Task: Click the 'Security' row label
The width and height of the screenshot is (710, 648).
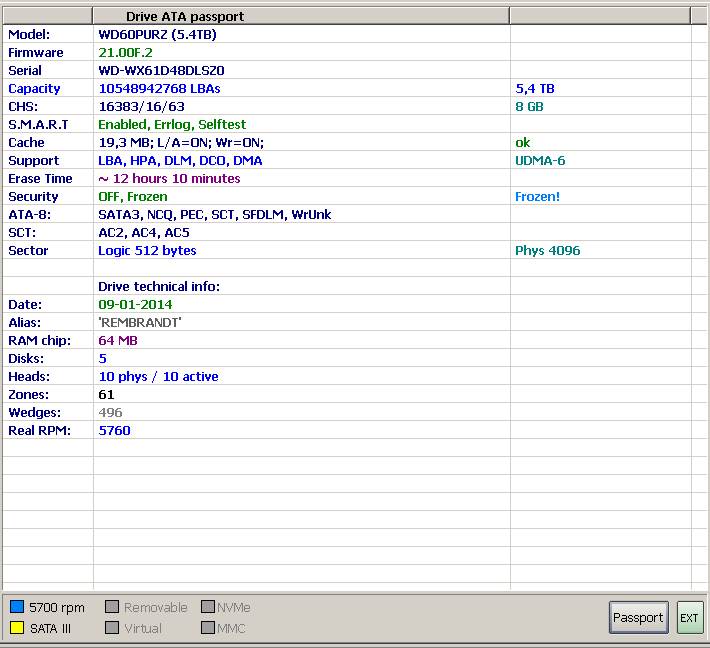Action: click(33, 197)
